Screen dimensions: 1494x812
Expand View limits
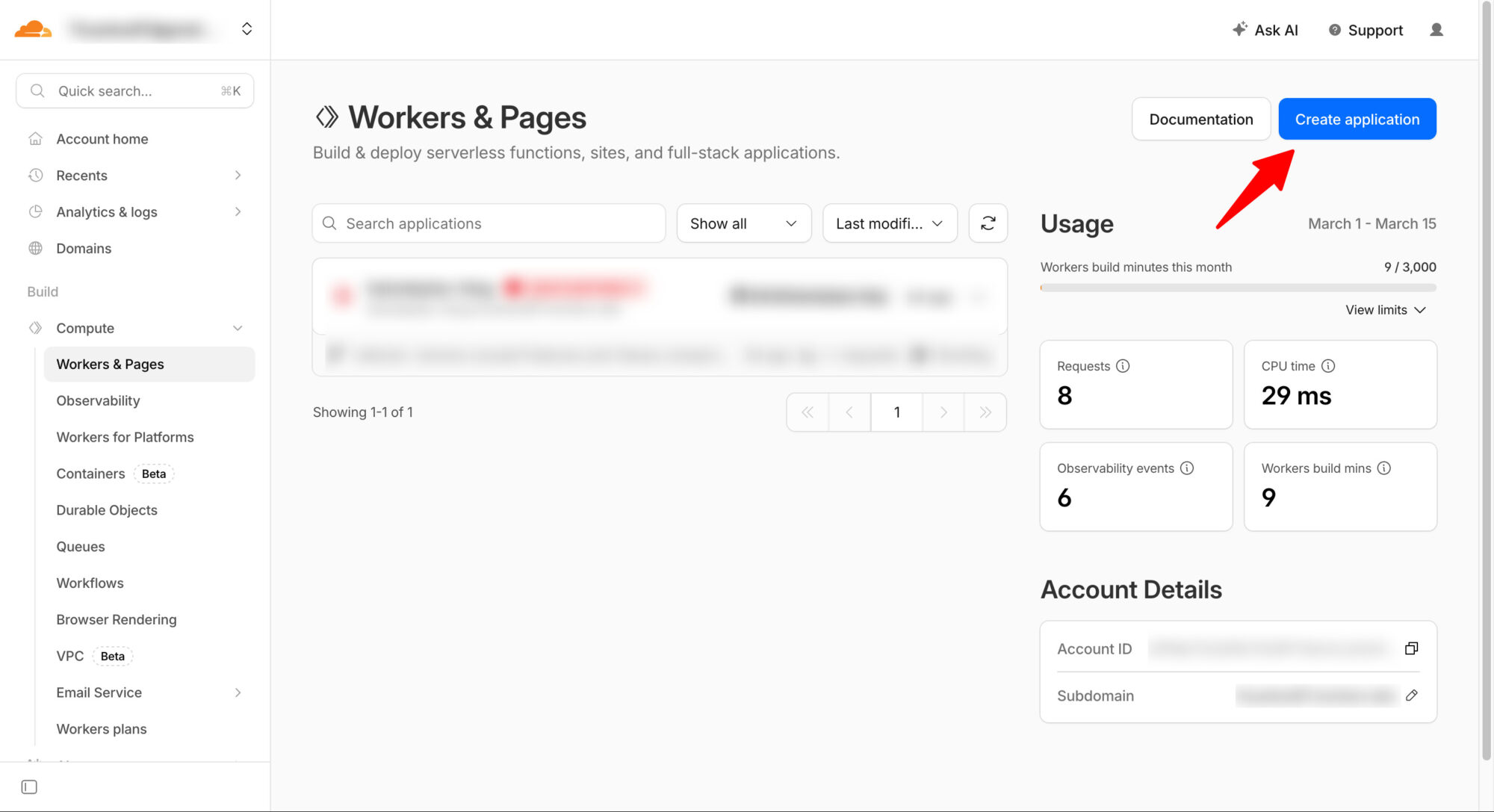pos(1386,310)
